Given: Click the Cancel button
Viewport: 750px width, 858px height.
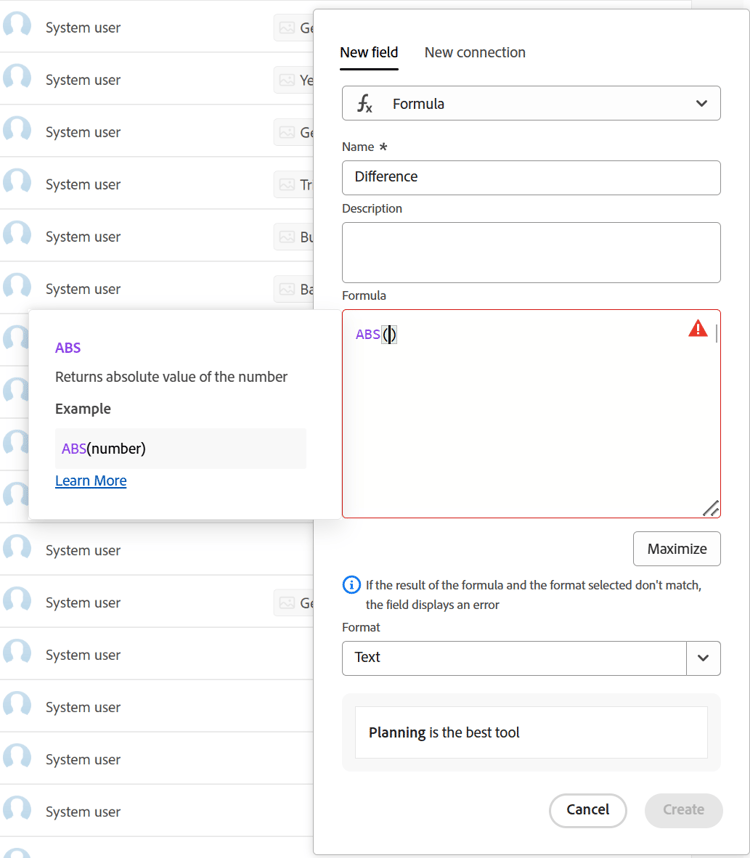Looking at the screenshot, I should tap(588, 810).
